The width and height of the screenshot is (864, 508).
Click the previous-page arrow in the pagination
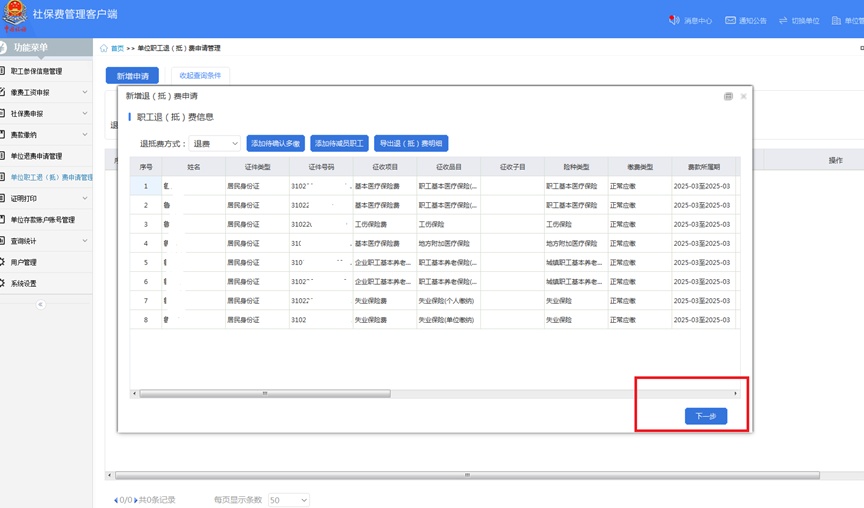[x=116, y=500]
